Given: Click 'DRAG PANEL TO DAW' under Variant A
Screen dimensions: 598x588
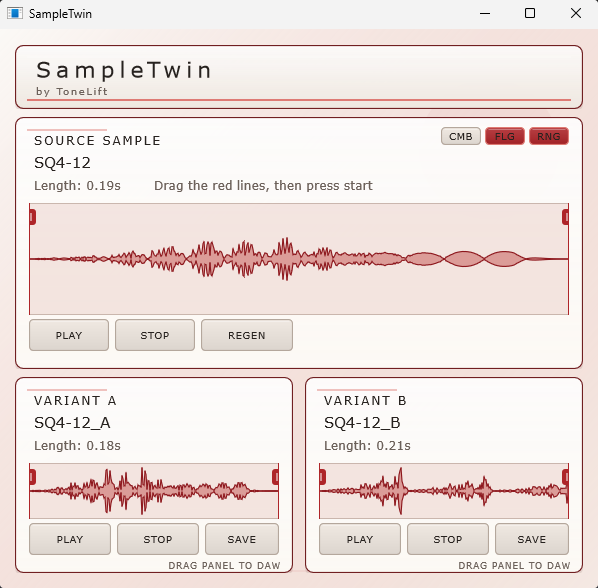Looking at the screenshot, I should coord(224,566).
